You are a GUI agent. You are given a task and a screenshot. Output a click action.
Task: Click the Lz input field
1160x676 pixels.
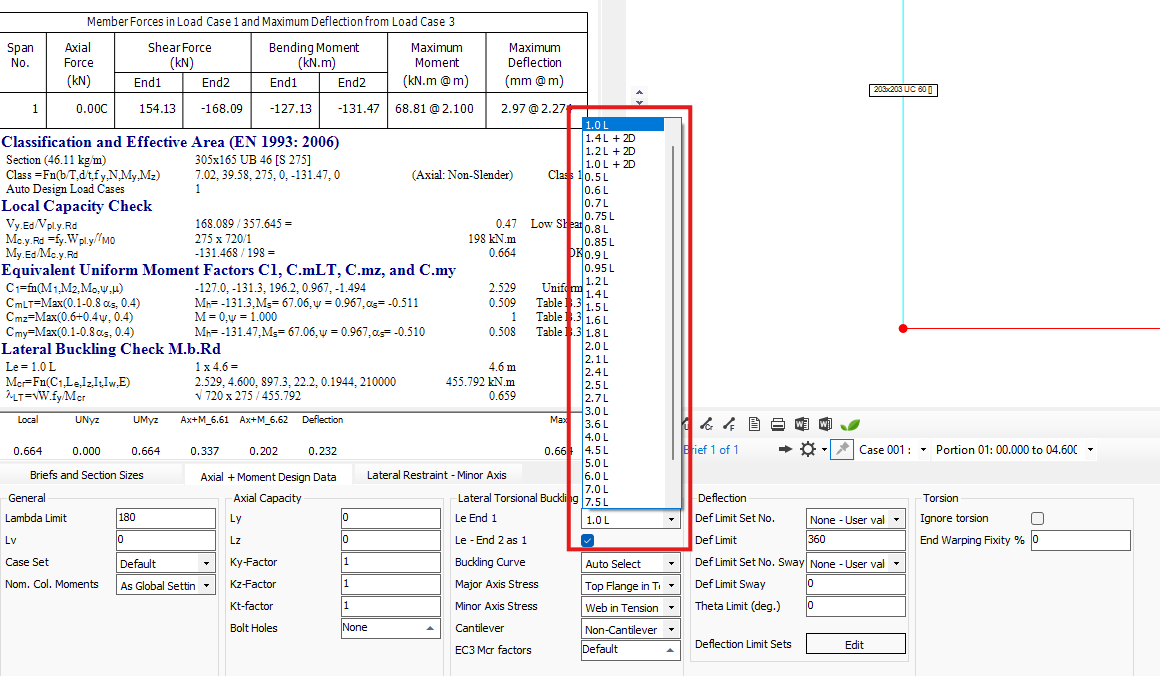click(391, 540)
